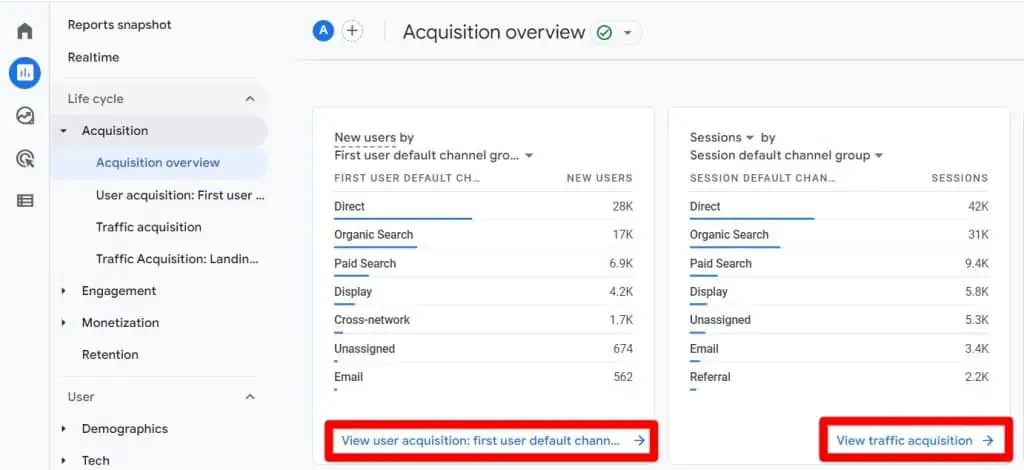Select the Reports bar-chart icon
The width and height of the screenshot is (1024, 470).
(x=25, y=73)
